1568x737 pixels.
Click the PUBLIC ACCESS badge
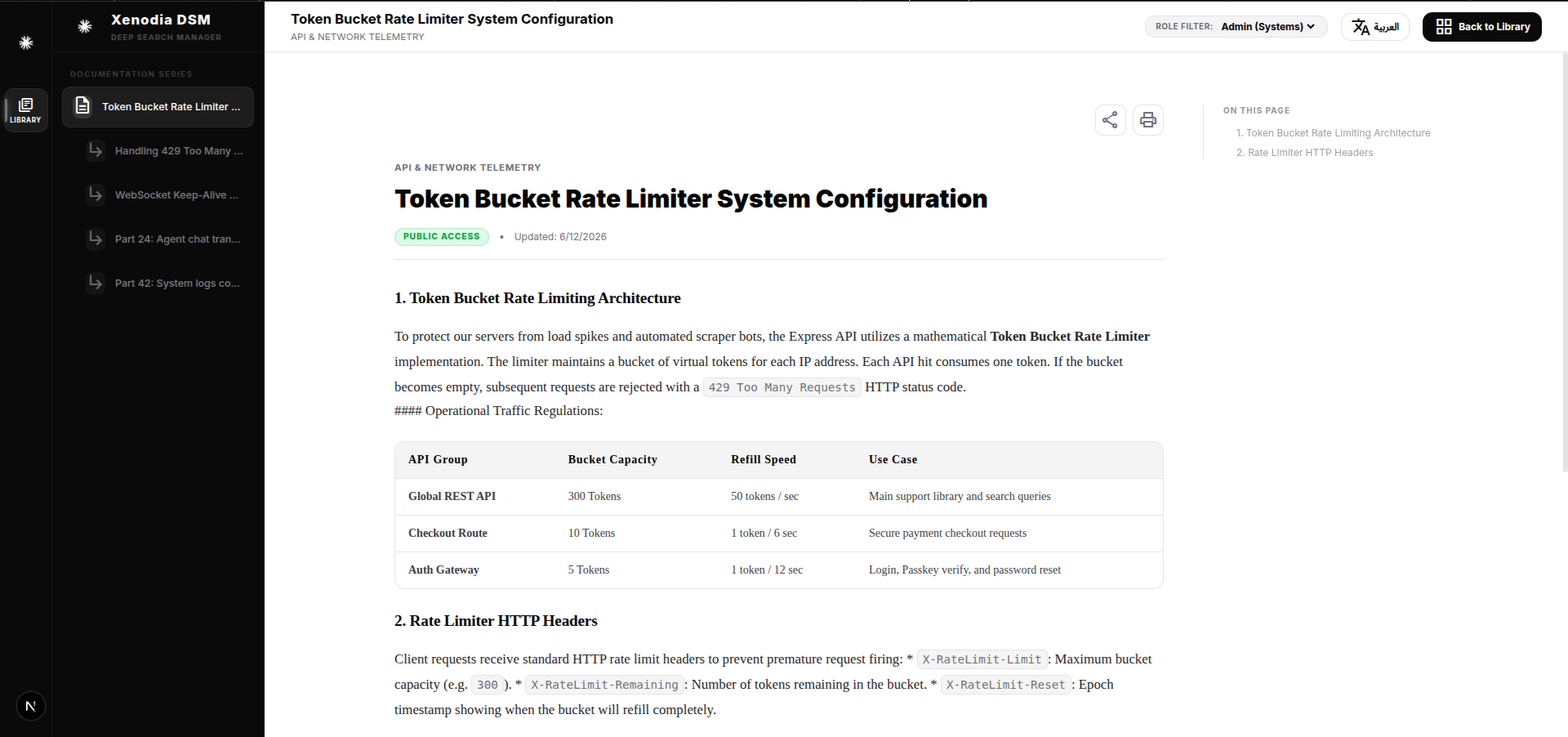(x=441, y=237)
